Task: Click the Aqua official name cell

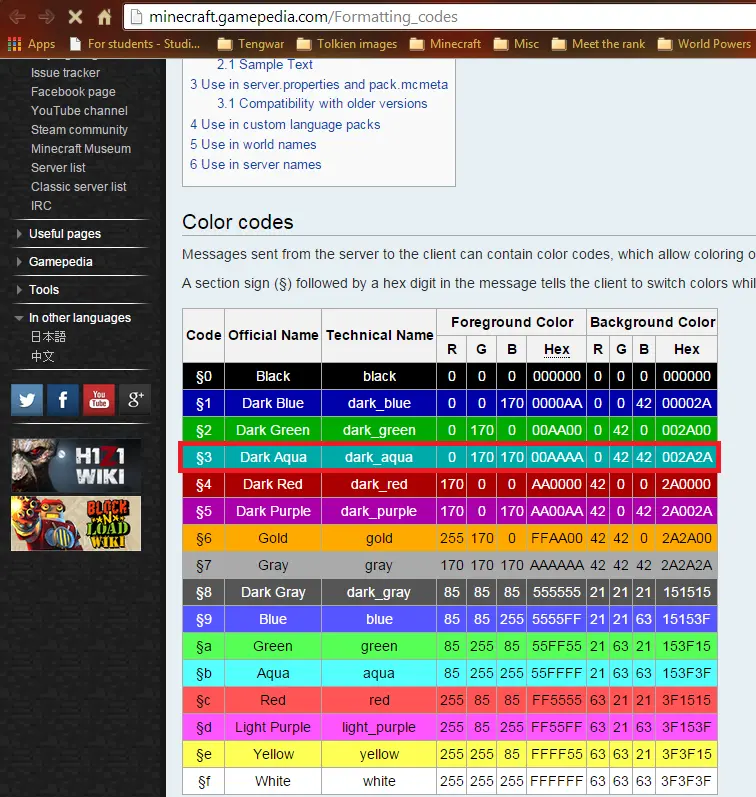Action: (273, 673)
